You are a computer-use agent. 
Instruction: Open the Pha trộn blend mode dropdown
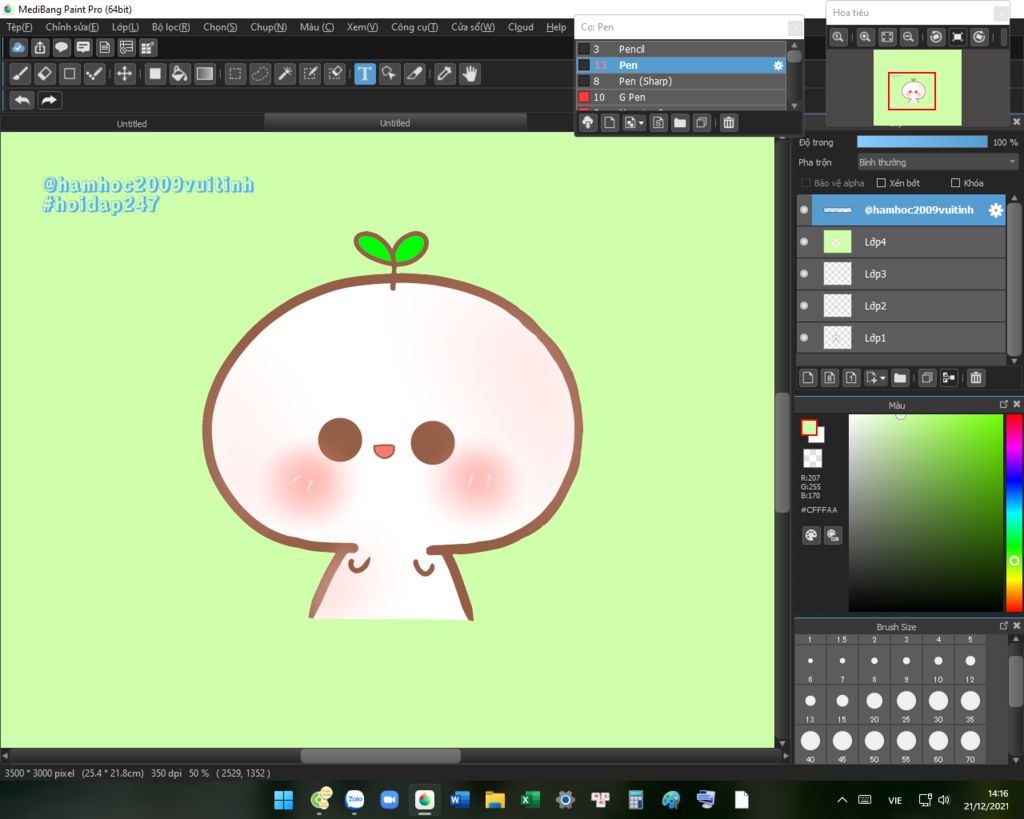pos(938,162)
